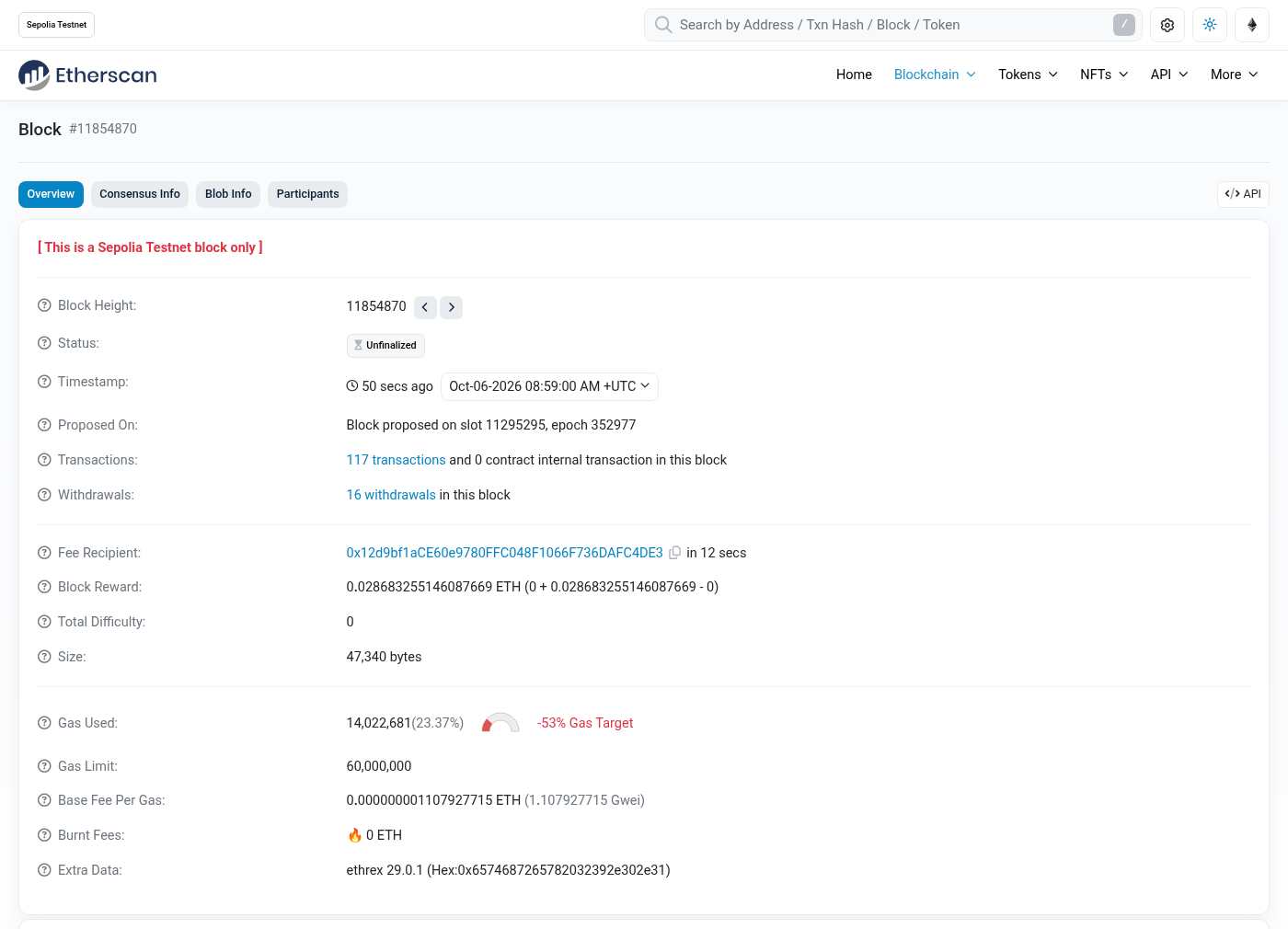
Task: Focus the address/txn hash search field
Action: 893,25
